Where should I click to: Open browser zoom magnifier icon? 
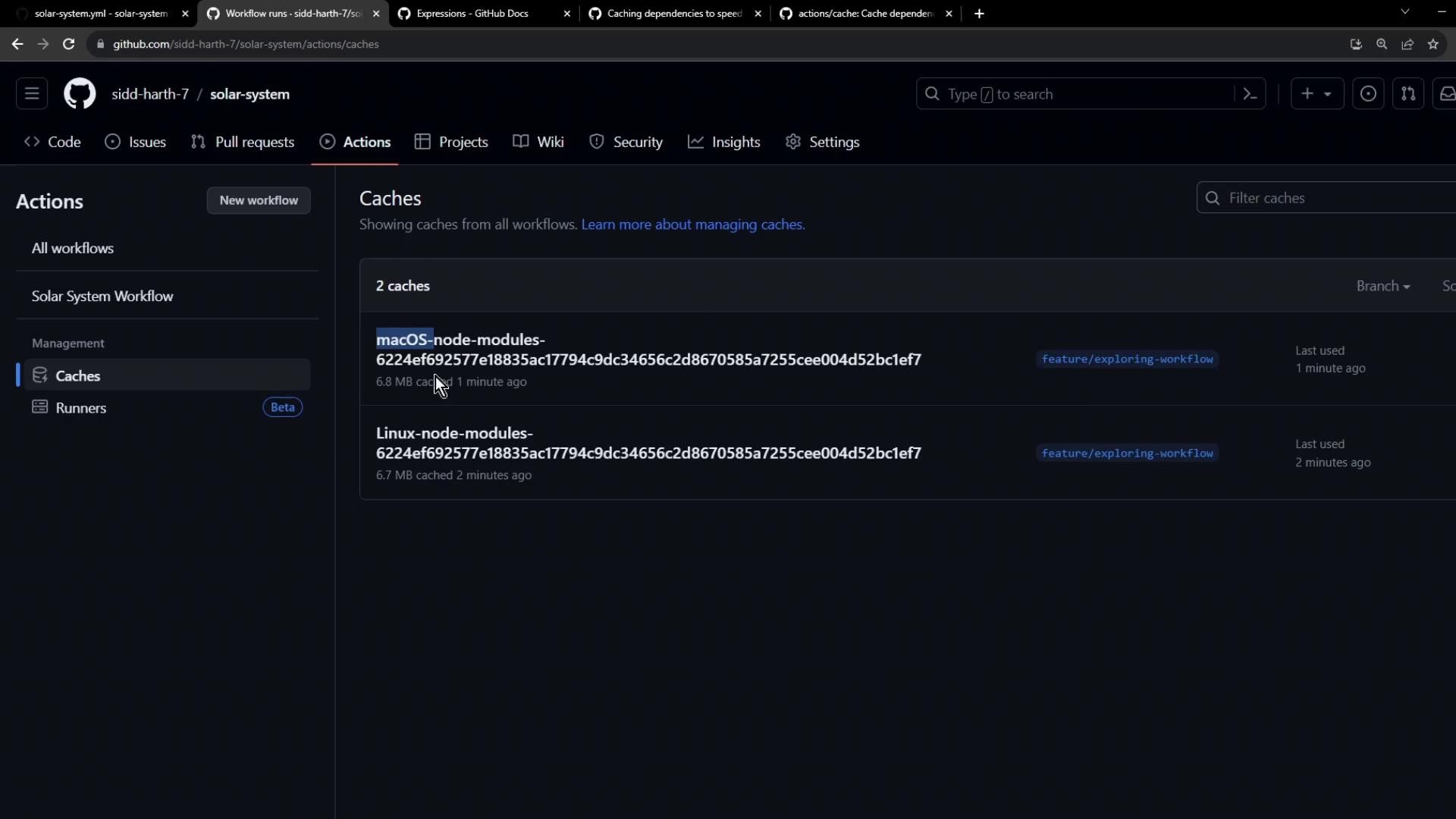pos(1382,44)
